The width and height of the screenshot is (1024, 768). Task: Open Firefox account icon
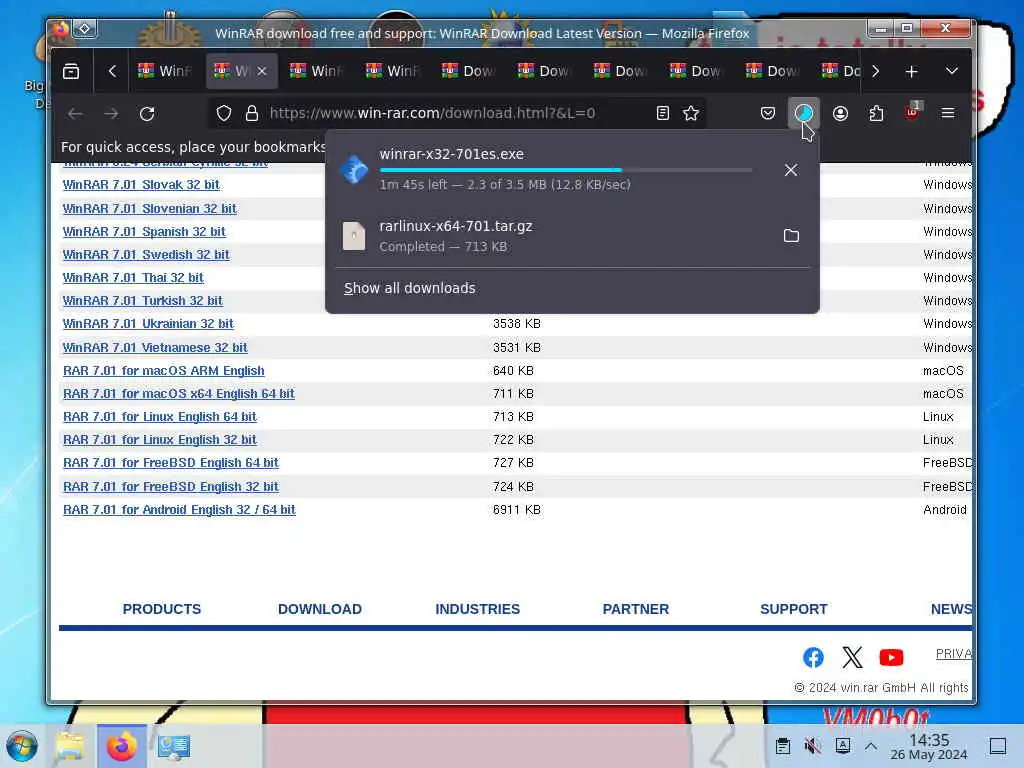(840, 114)
